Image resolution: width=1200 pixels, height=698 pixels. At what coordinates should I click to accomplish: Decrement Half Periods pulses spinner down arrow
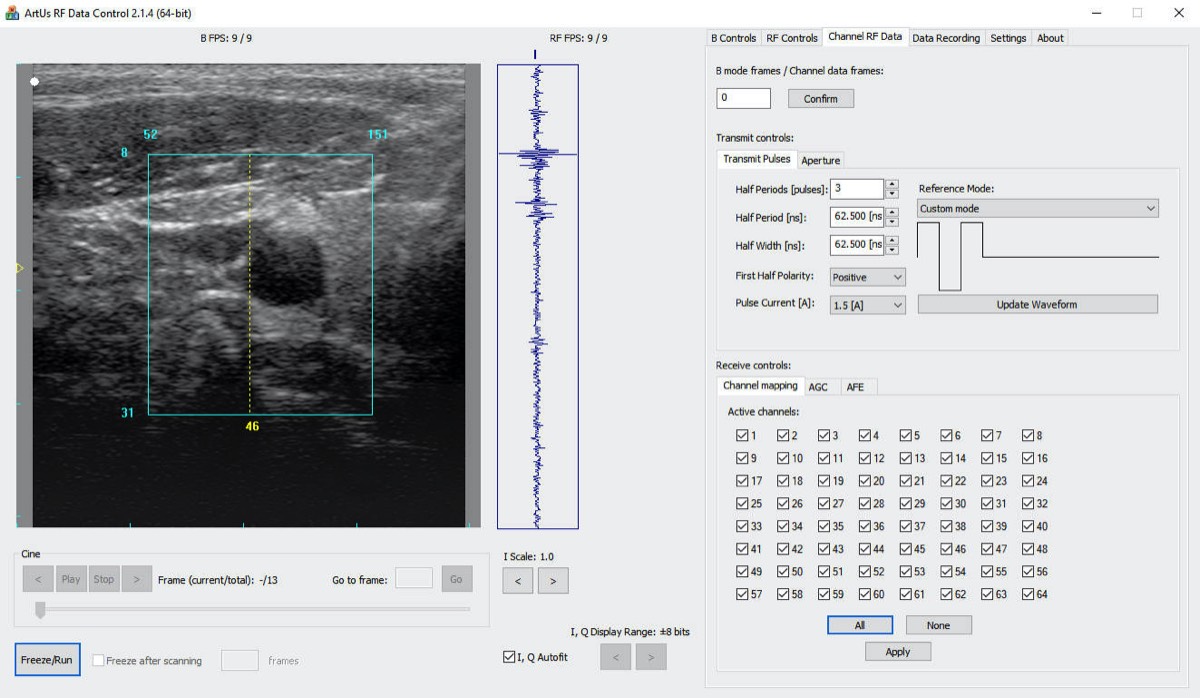pos(892,194)
